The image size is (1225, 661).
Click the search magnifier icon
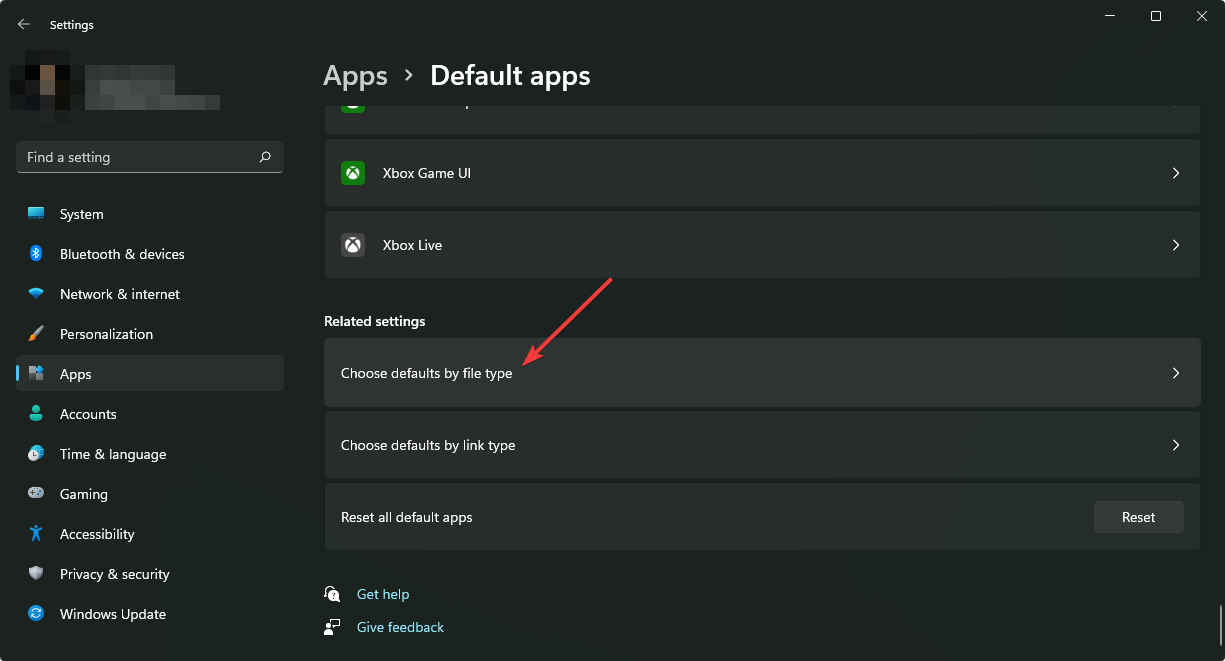(265, 157)
